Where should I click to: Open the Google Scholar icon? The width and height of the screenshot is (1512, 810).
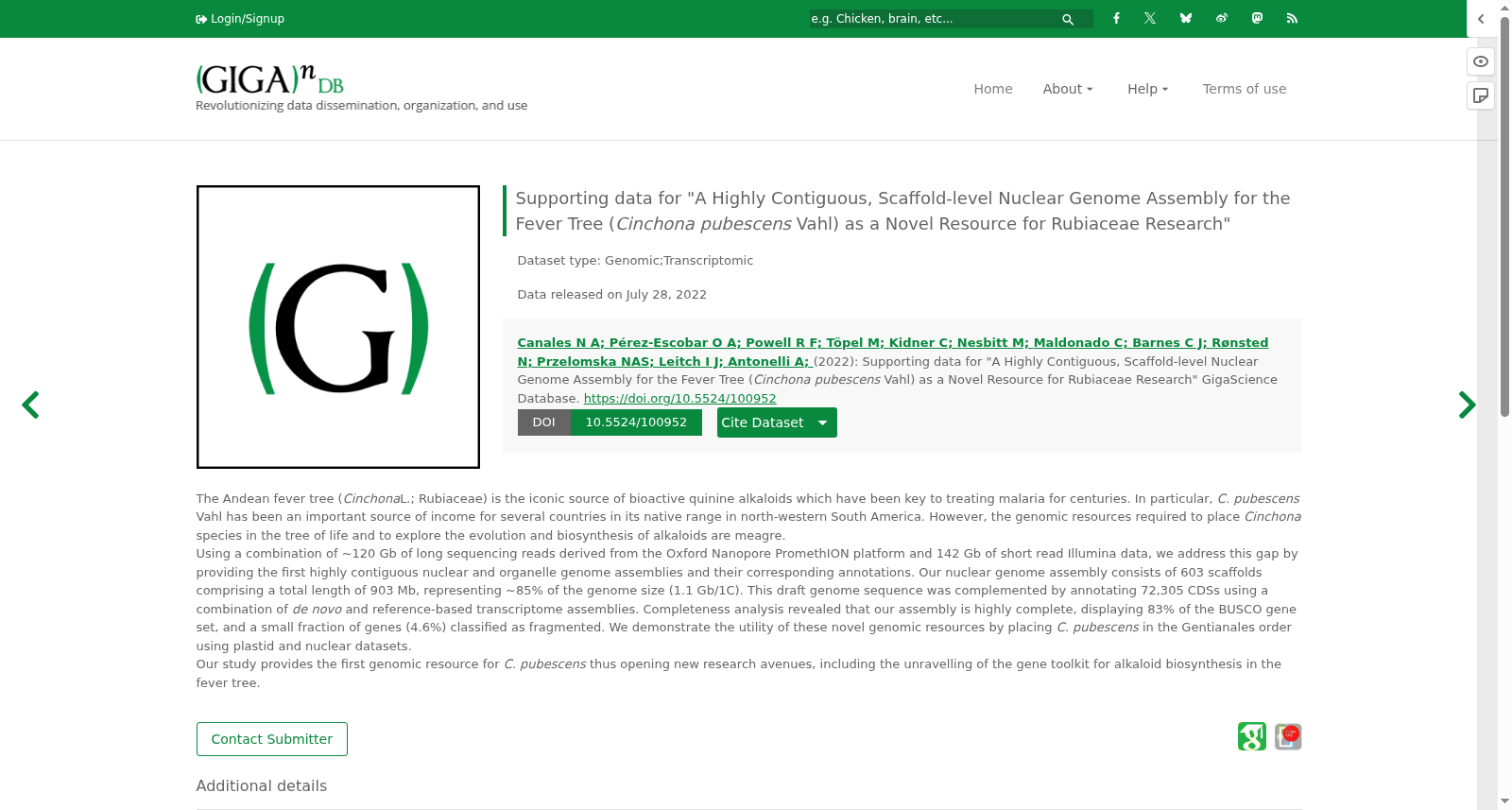1252,736
